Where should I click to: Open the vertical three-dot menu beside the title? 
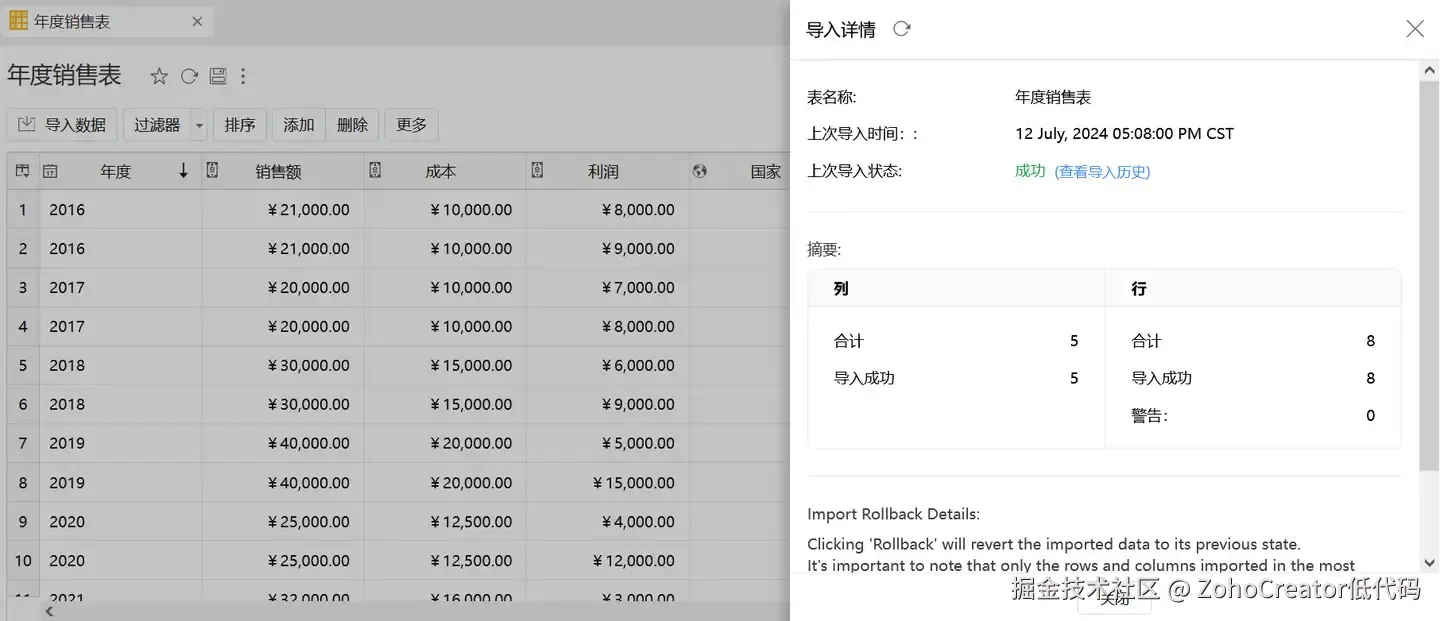[243, 76]
